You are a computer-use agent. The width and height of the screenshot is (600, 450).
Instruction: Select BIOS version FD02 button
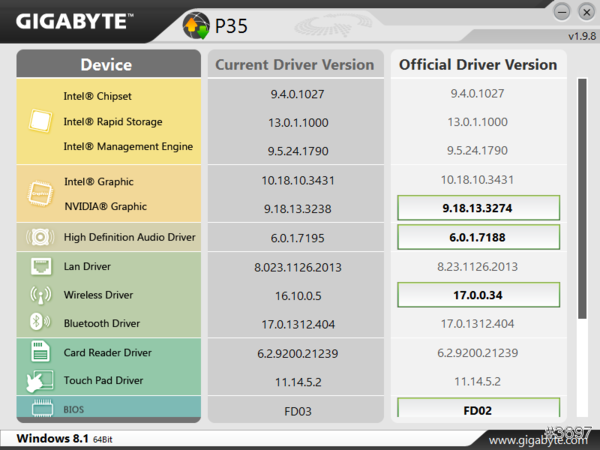(477, 409)
